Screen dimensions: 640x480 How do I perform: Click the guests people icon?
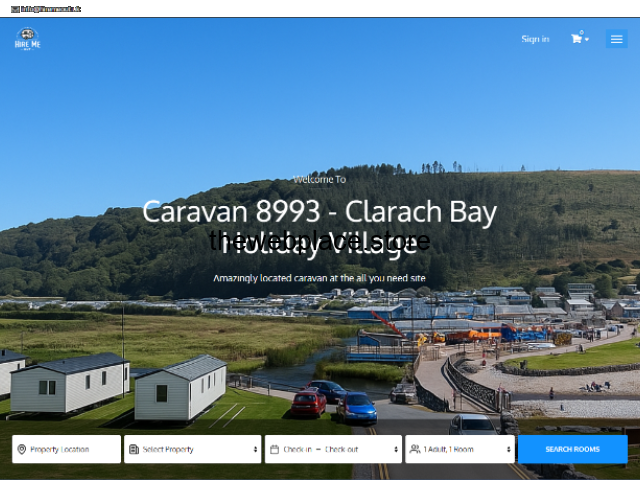415,449
